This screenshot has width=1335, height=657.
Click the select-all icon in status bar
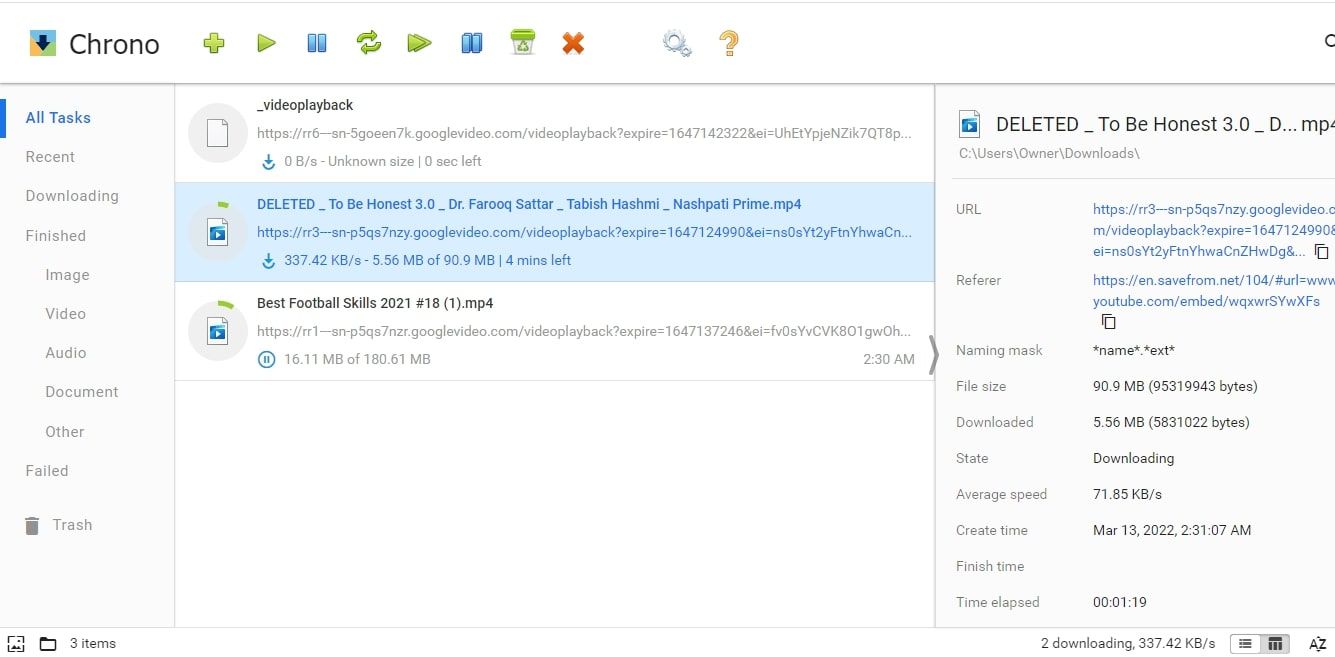tap(15, 643)
